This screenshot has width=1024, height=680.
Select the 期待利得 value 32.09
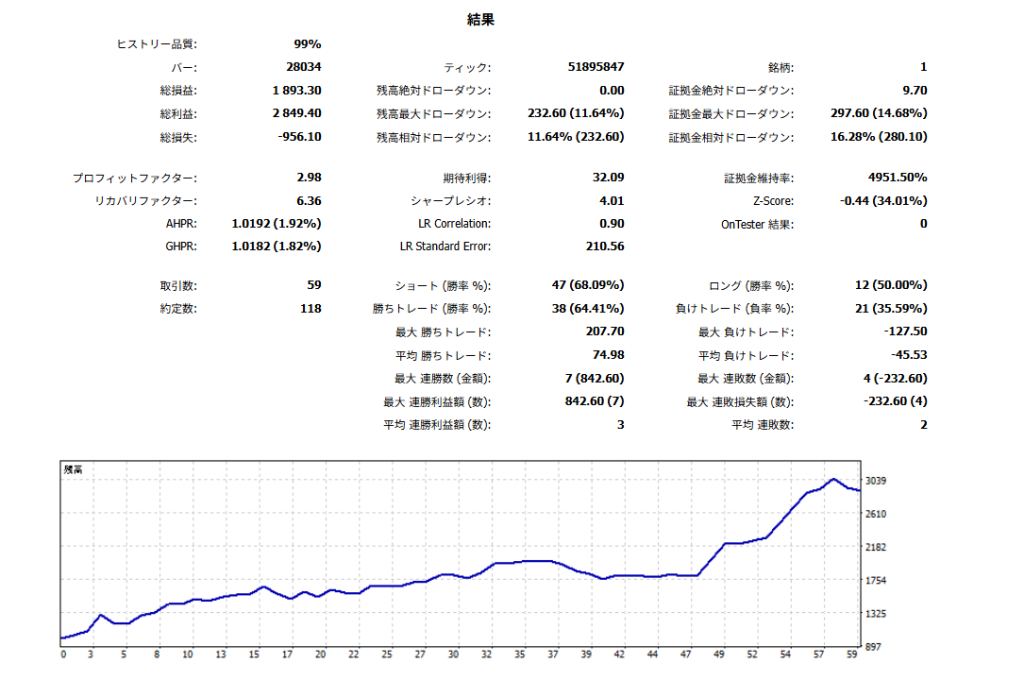(608, 177)
